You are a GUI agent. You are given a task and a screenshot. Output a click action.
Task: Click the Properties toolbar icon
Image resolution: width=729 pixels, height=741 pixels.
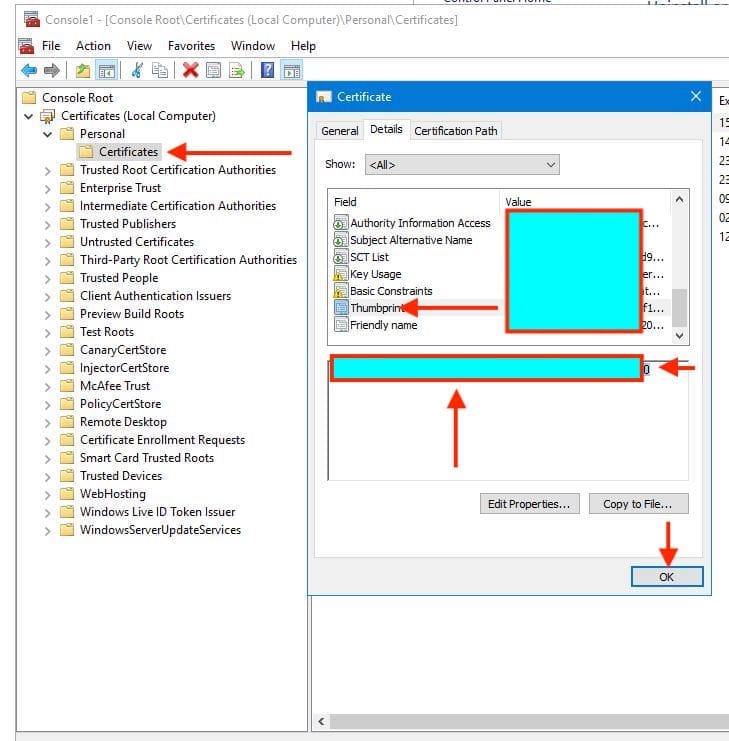coord(214,70)
